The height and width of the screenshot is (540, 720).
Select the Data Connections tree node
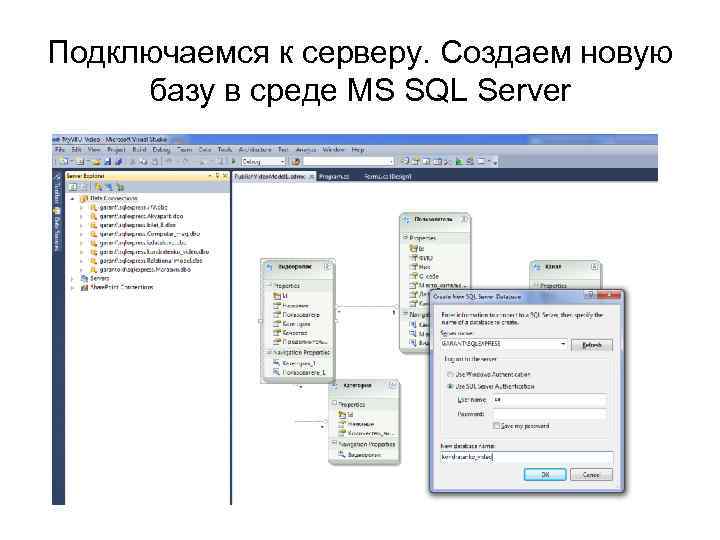[113, 198]
